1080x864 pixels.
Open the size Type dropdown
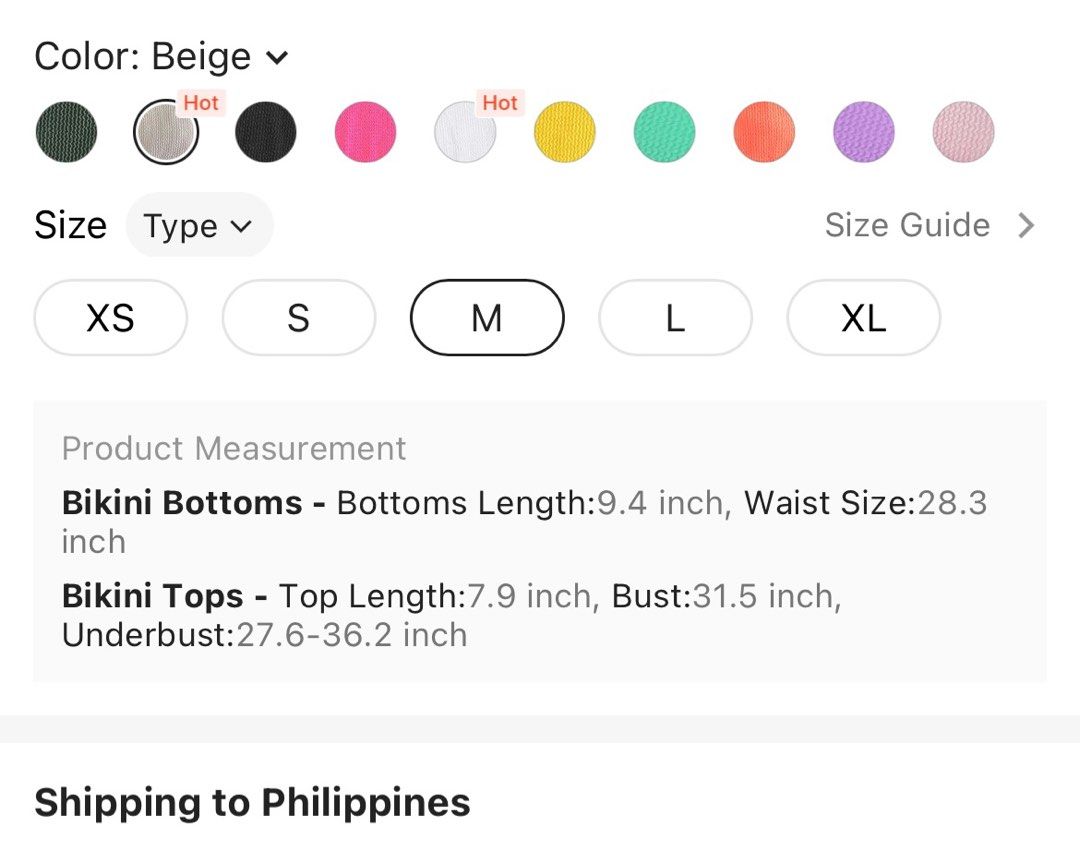click(199, 225)
